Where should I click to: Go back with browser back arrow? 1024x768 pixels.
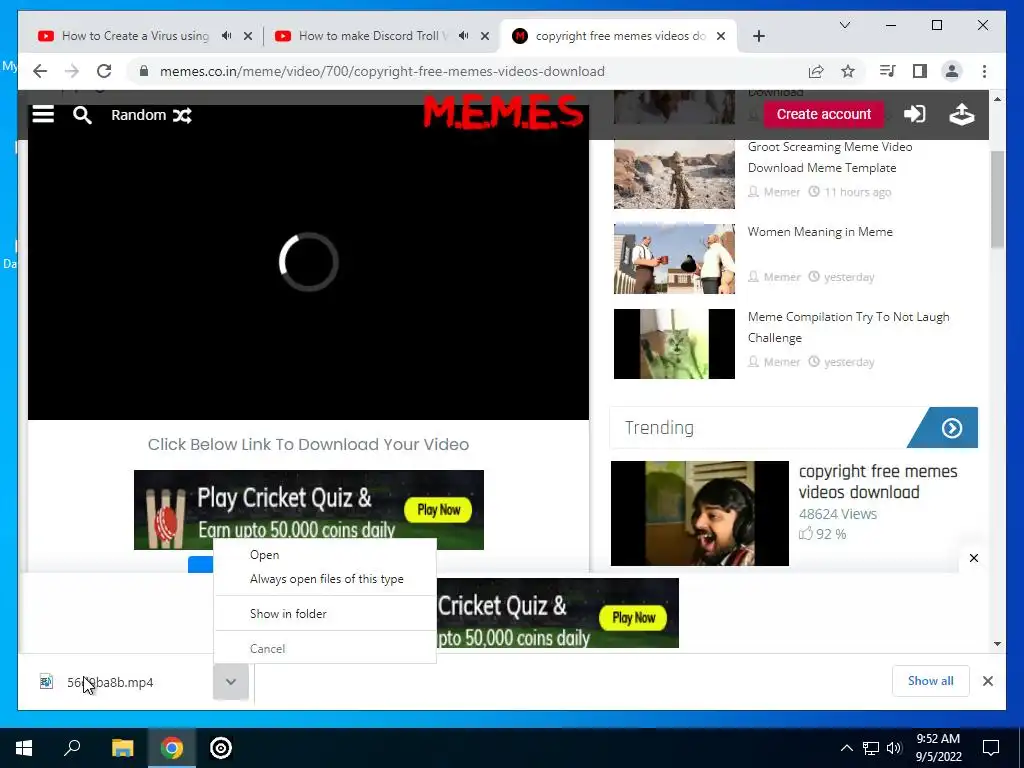tap(40, 71)
